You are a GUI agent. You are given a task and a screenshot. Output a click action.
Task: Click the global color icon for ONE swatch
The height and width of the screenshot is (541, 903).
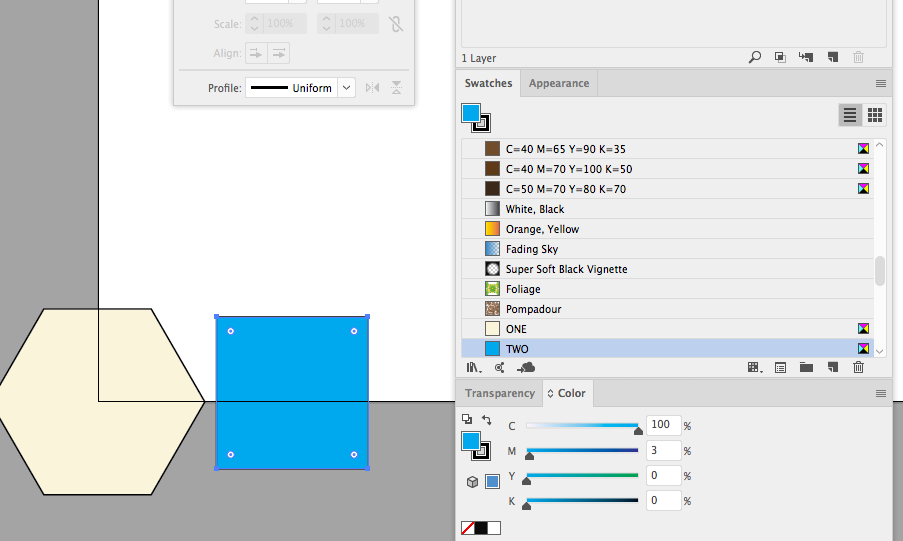(x=863, y=328)
